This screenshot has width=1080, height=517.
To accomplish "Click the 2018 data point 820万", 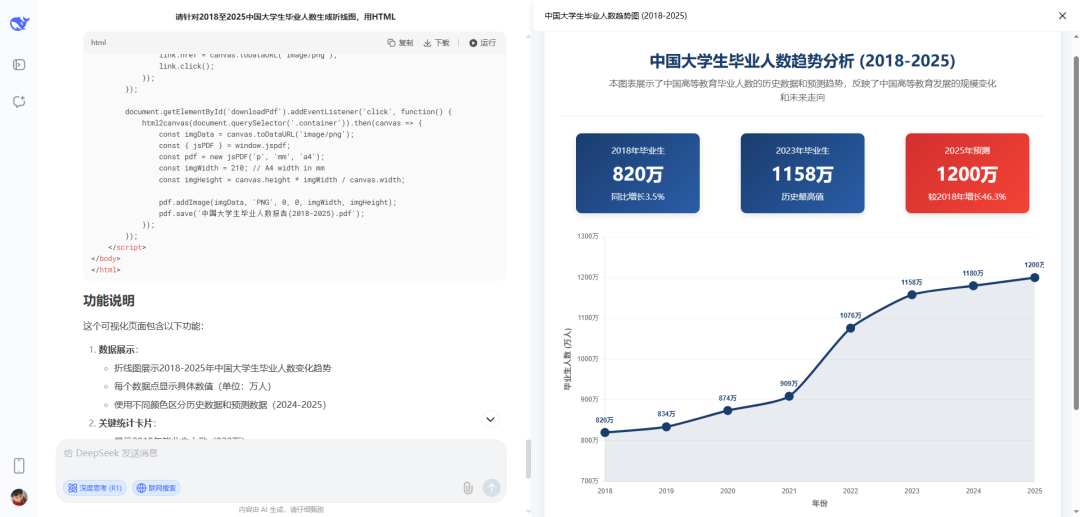I will (605, 432).
